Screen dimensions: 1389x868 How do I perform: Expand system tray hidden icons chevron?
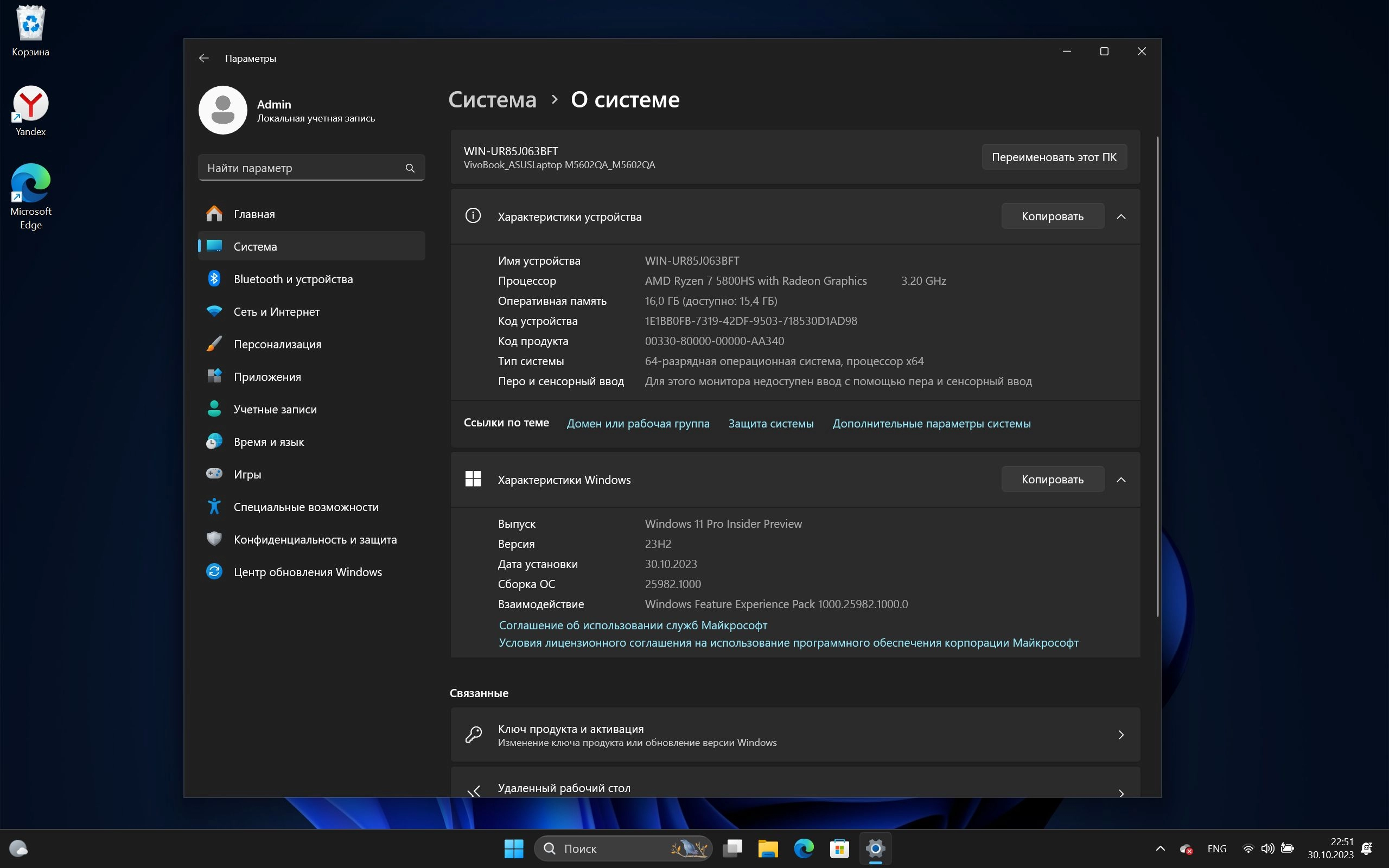[1160, 848]
